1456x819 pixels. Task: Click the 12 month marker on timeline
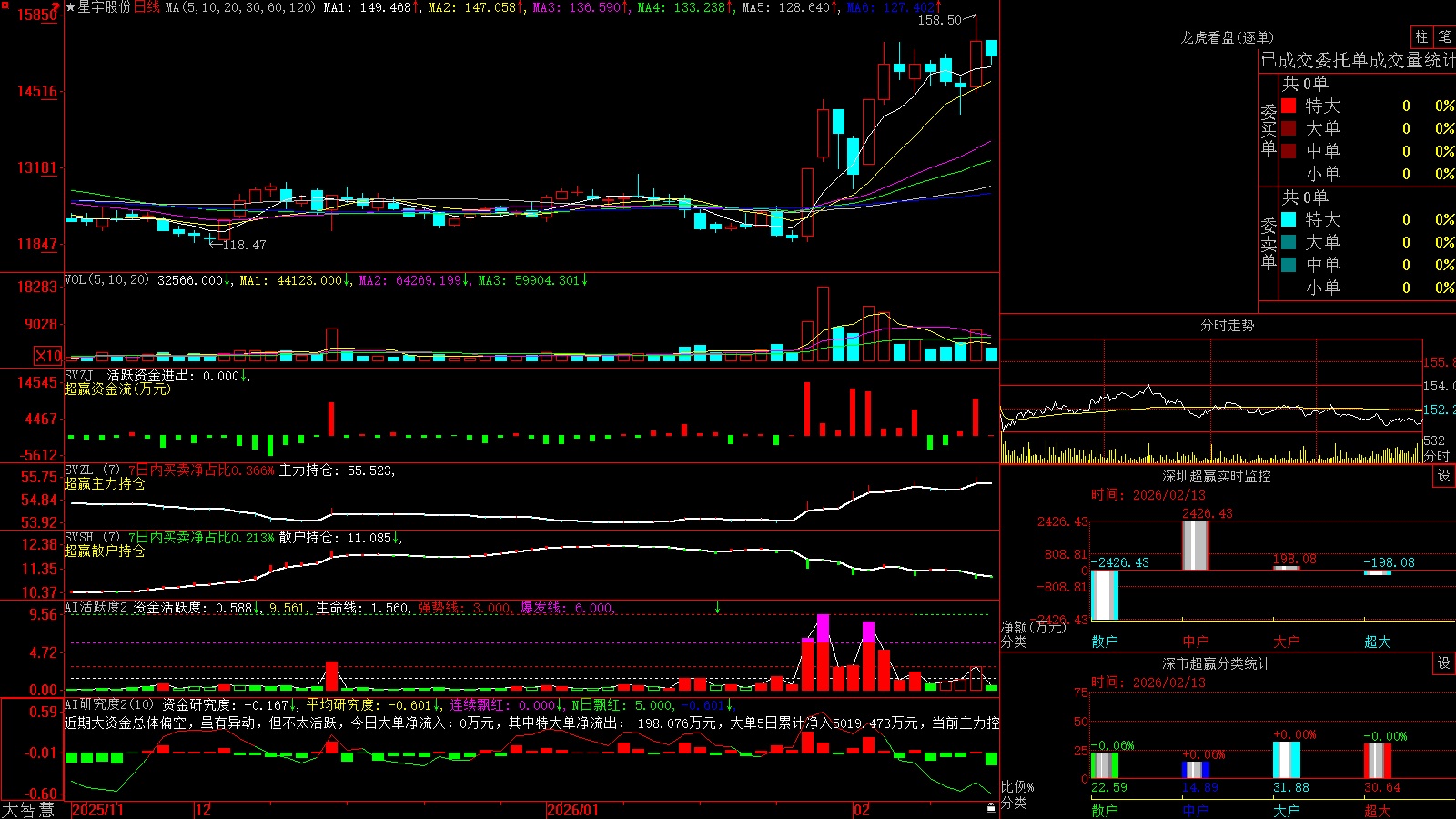(x=204, y=810)
